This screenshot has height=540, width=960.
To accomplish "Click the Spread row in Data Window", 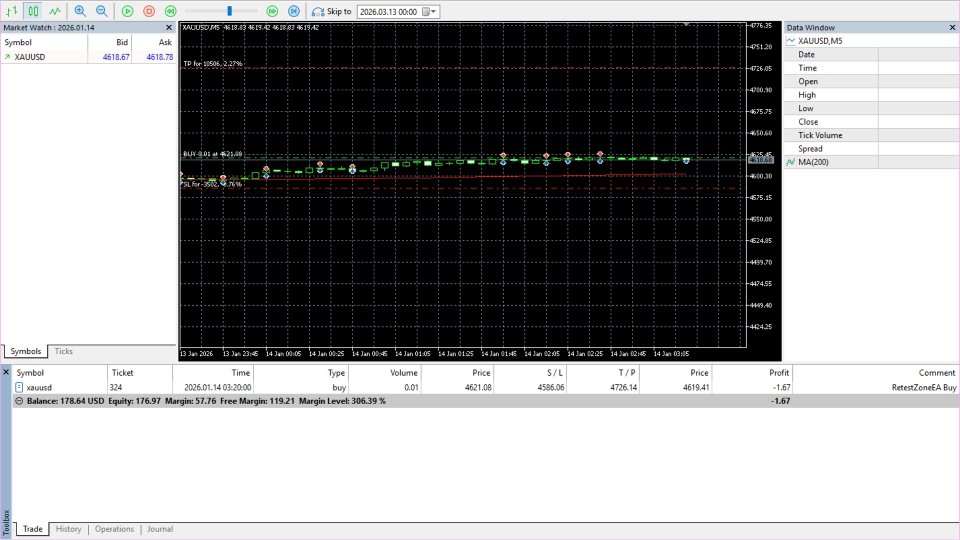I will click(871, 149).
